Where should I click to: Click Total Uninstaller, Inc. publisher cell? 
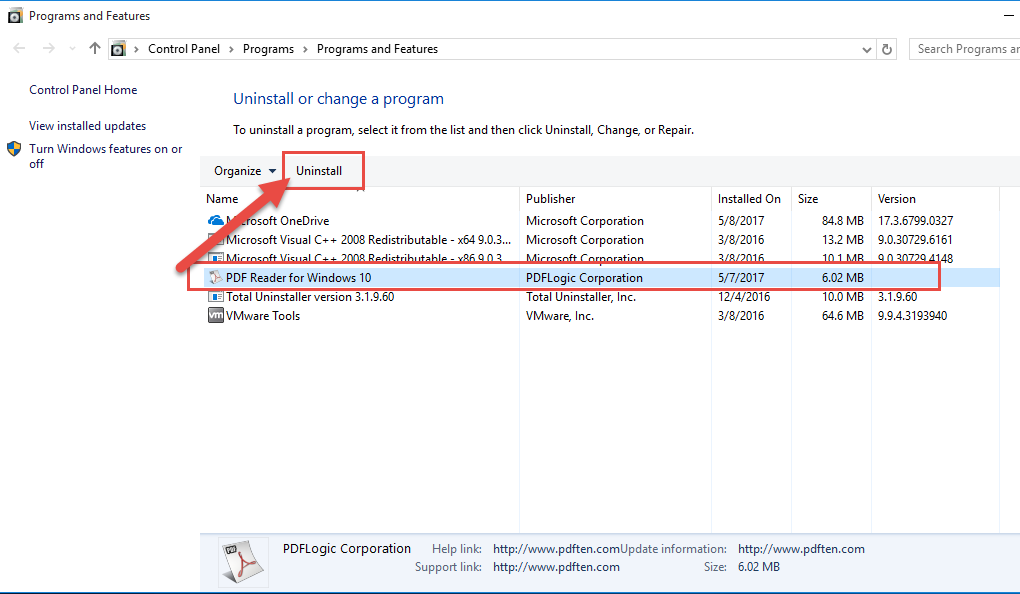[x=581, y=297]
